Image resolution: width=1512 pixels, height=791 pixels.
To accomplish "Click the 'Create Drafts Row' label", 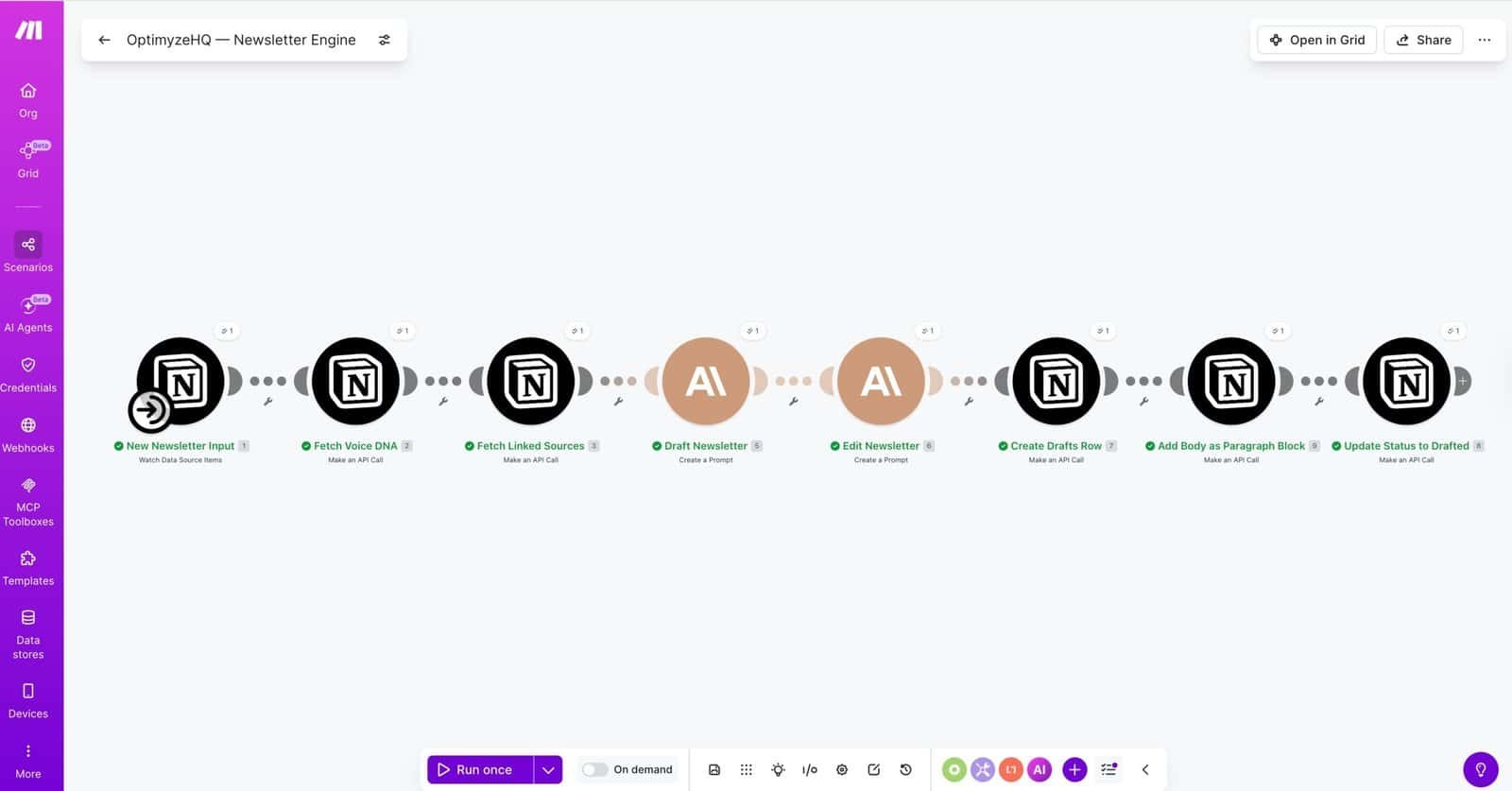I will (1056, 446).
